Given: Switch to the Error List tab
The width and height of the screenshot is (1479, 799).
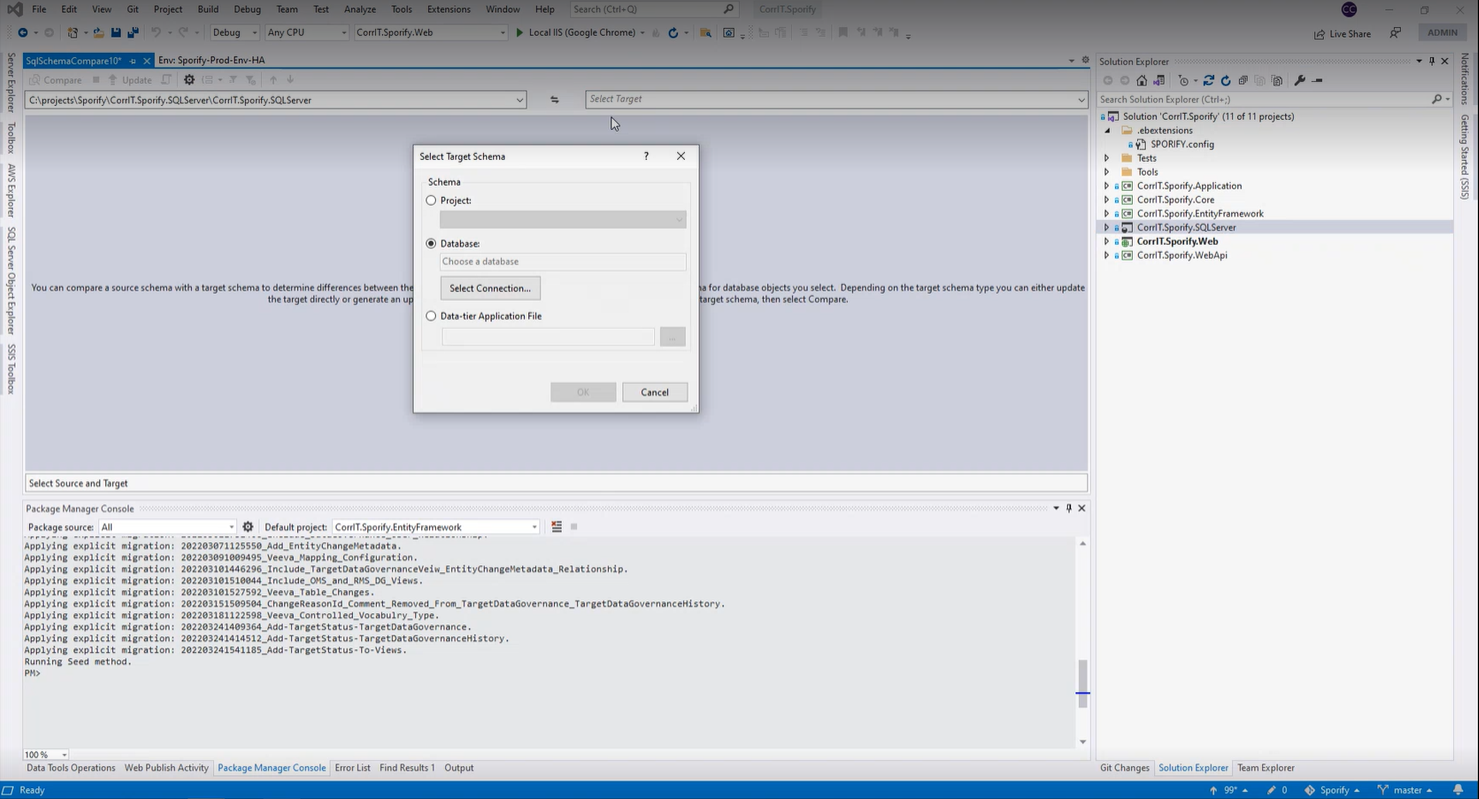Looking at the screenshot, I should click(352, 768).
